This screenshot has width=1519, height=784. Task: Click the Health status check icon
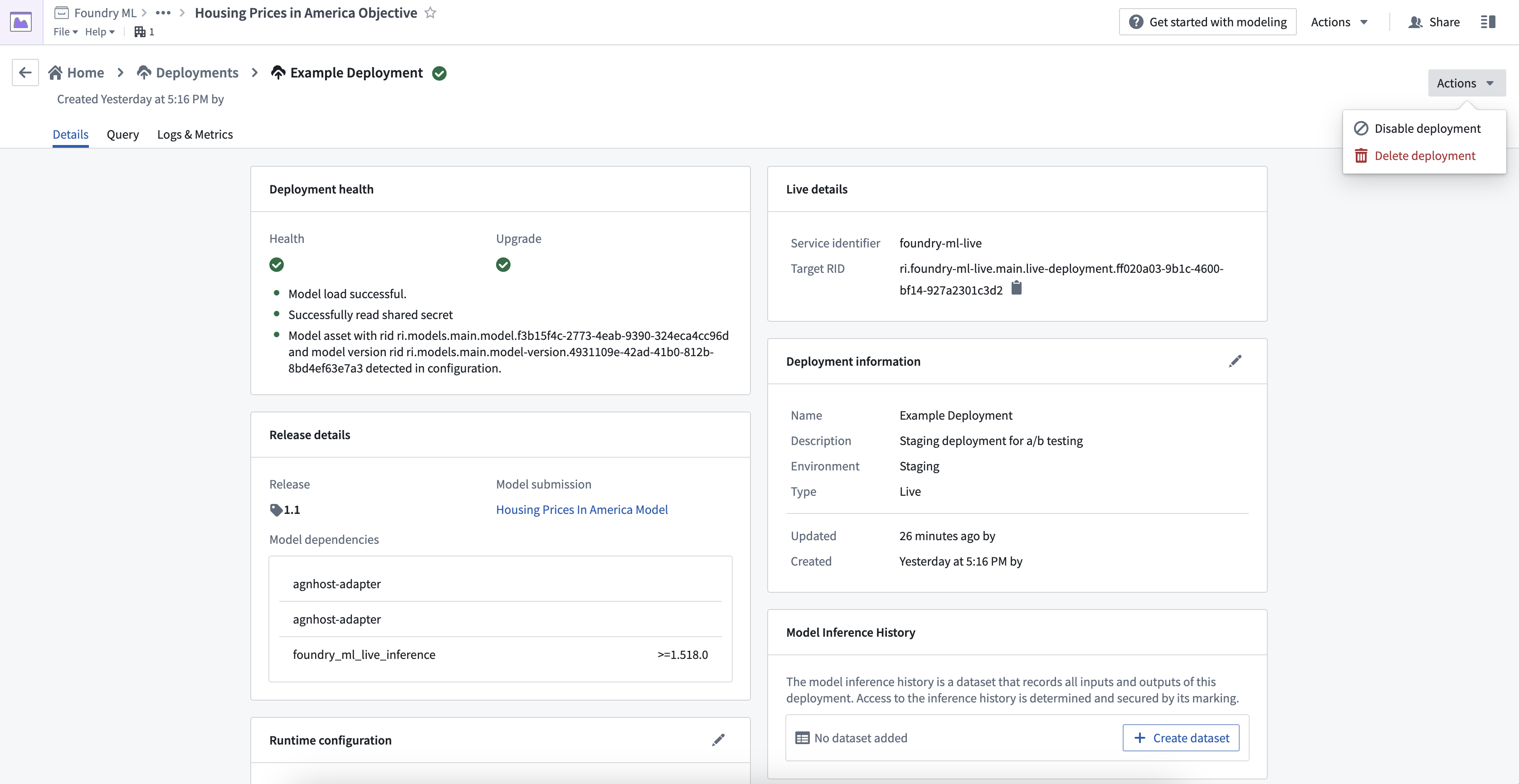[x=277, y=265]
